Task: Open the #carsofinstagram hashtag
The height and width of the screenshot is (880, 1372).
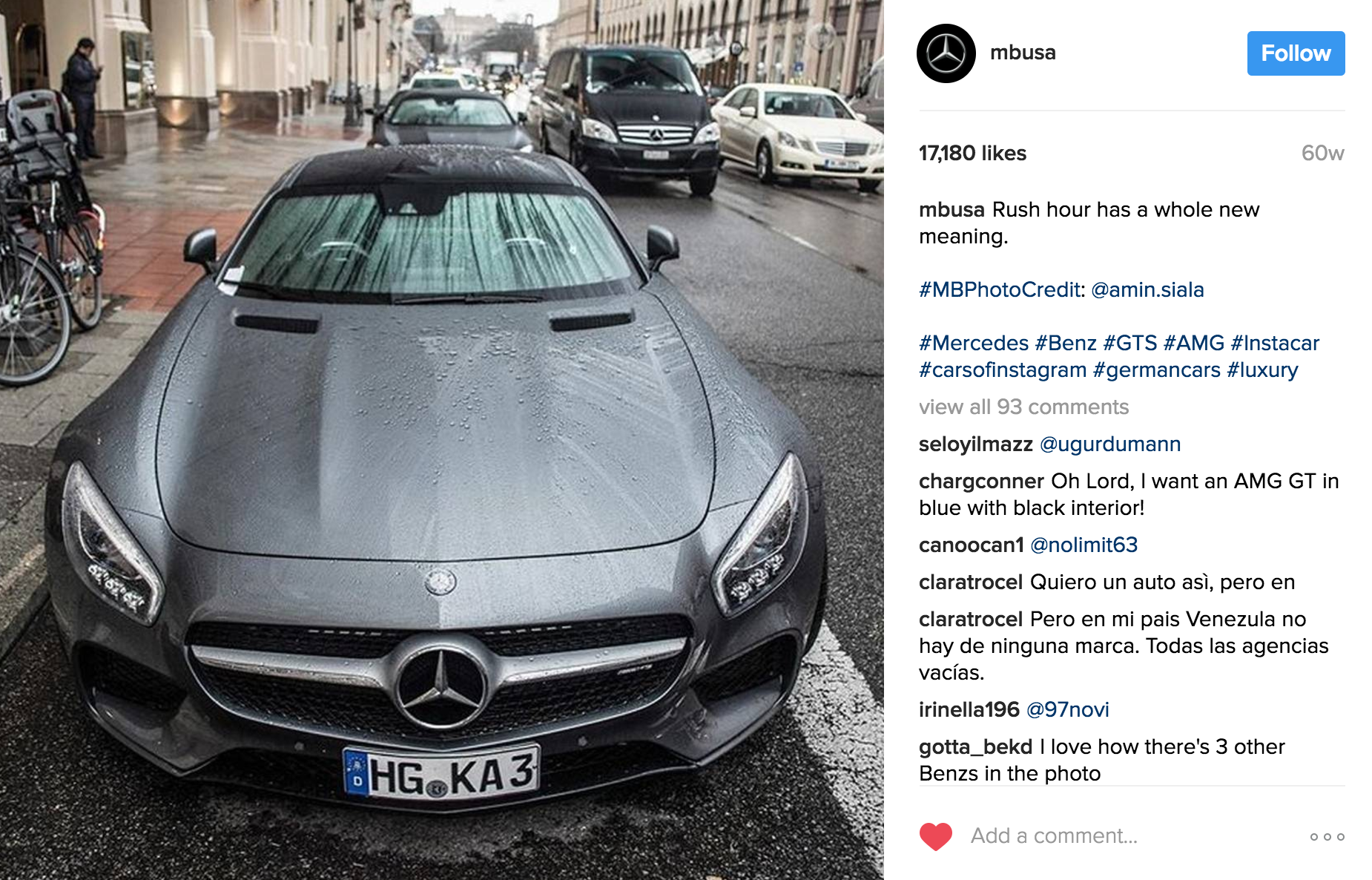Action: pyautogui.click(x=1003, y=370)
